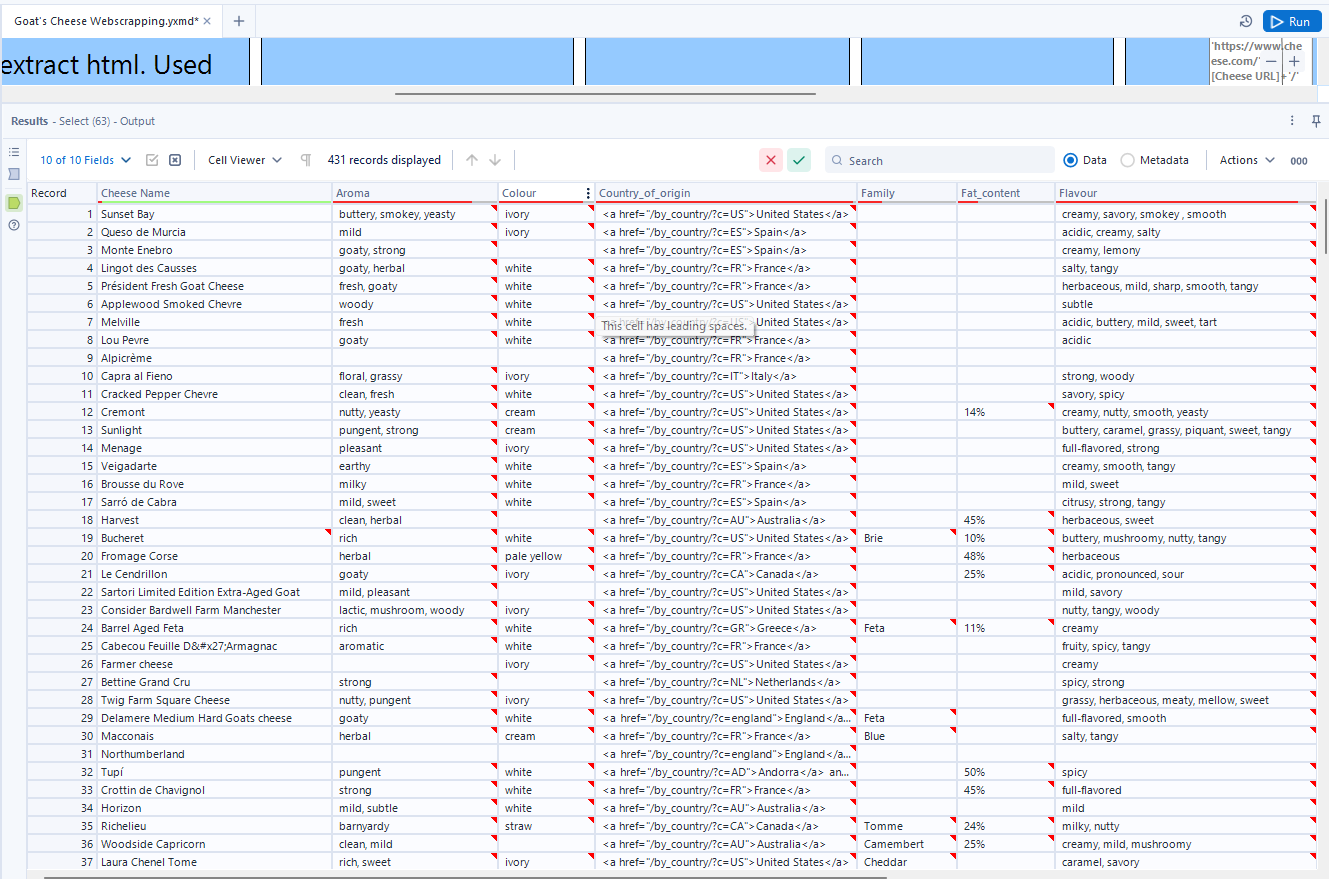Focus the Results Search box
The image size is (1329, 879).
[940, 160]
